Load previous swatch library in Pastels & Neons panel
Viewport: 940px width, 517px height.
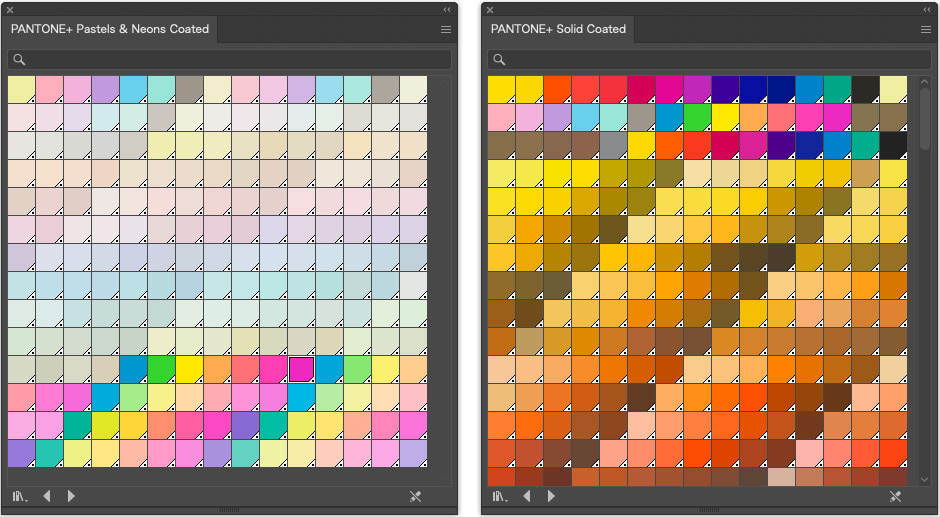(x=47, y=496)
